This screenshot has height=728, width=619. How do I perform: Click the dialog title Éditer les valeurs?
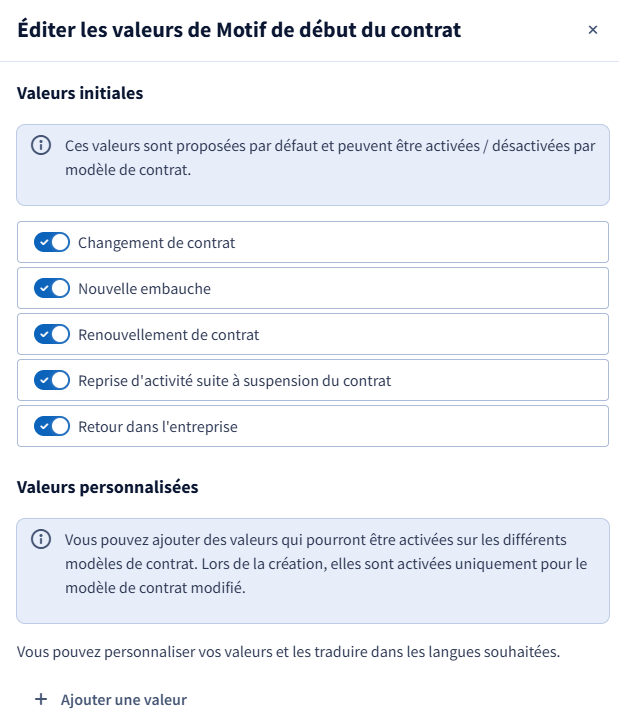[239, 30]
